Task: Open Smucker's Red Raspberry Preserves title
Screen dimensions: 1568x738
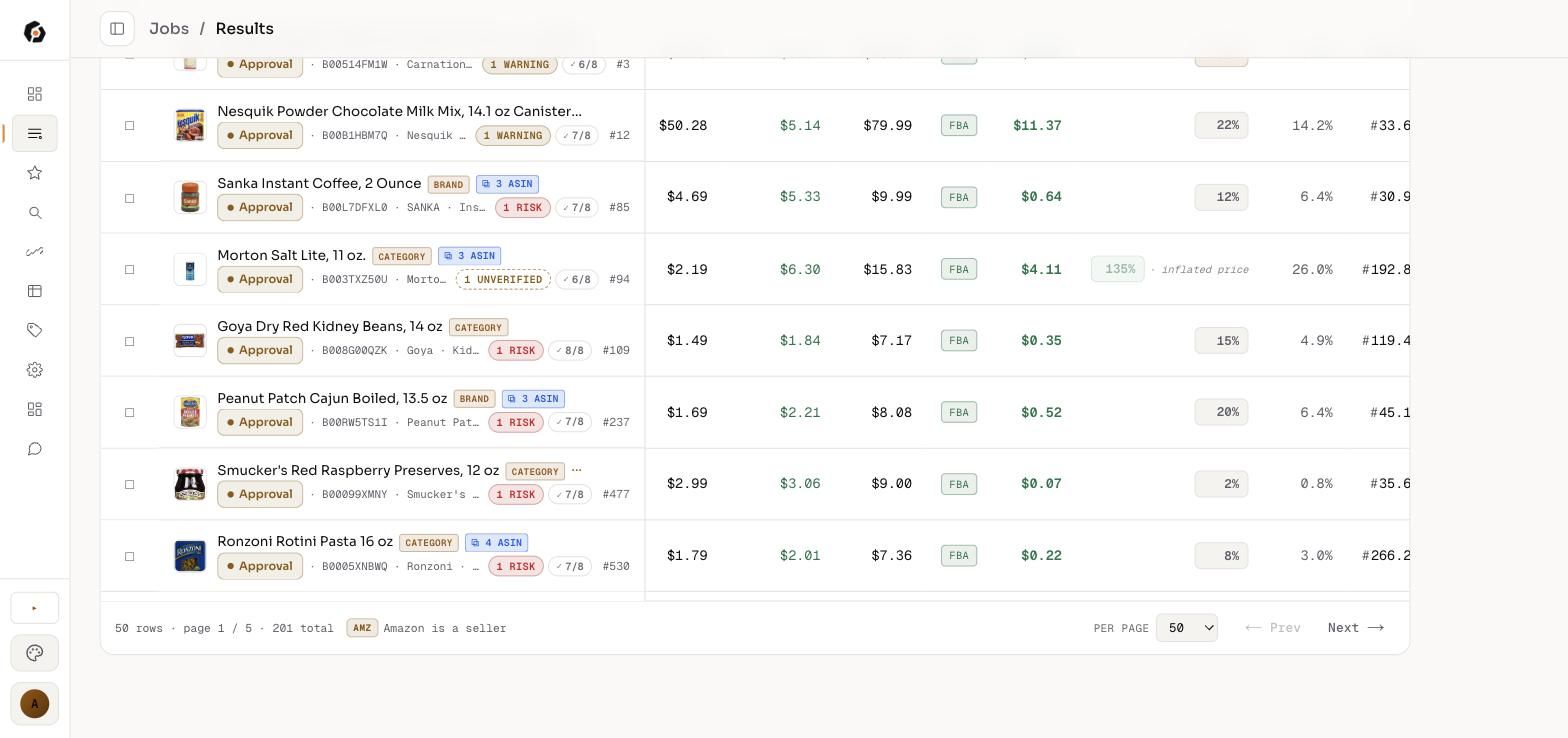Action: tap(358, 470)
